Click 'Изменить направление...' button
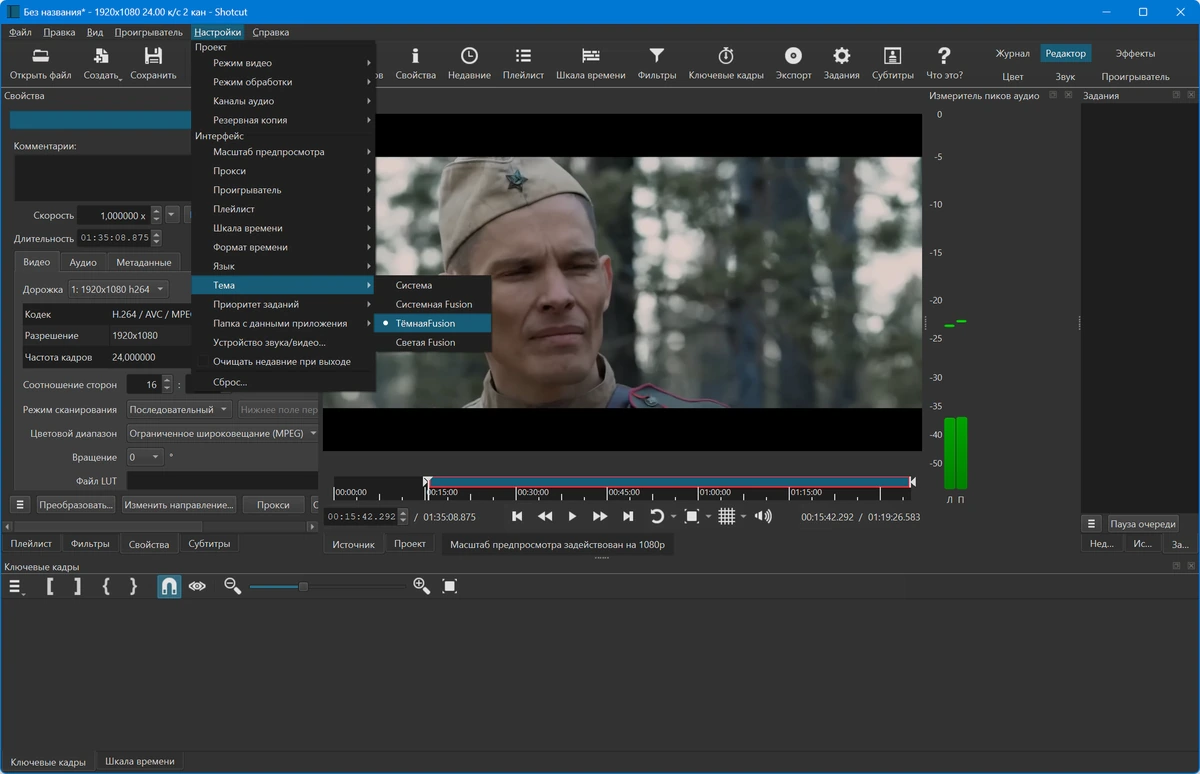1200x774 pixels. 179,505
